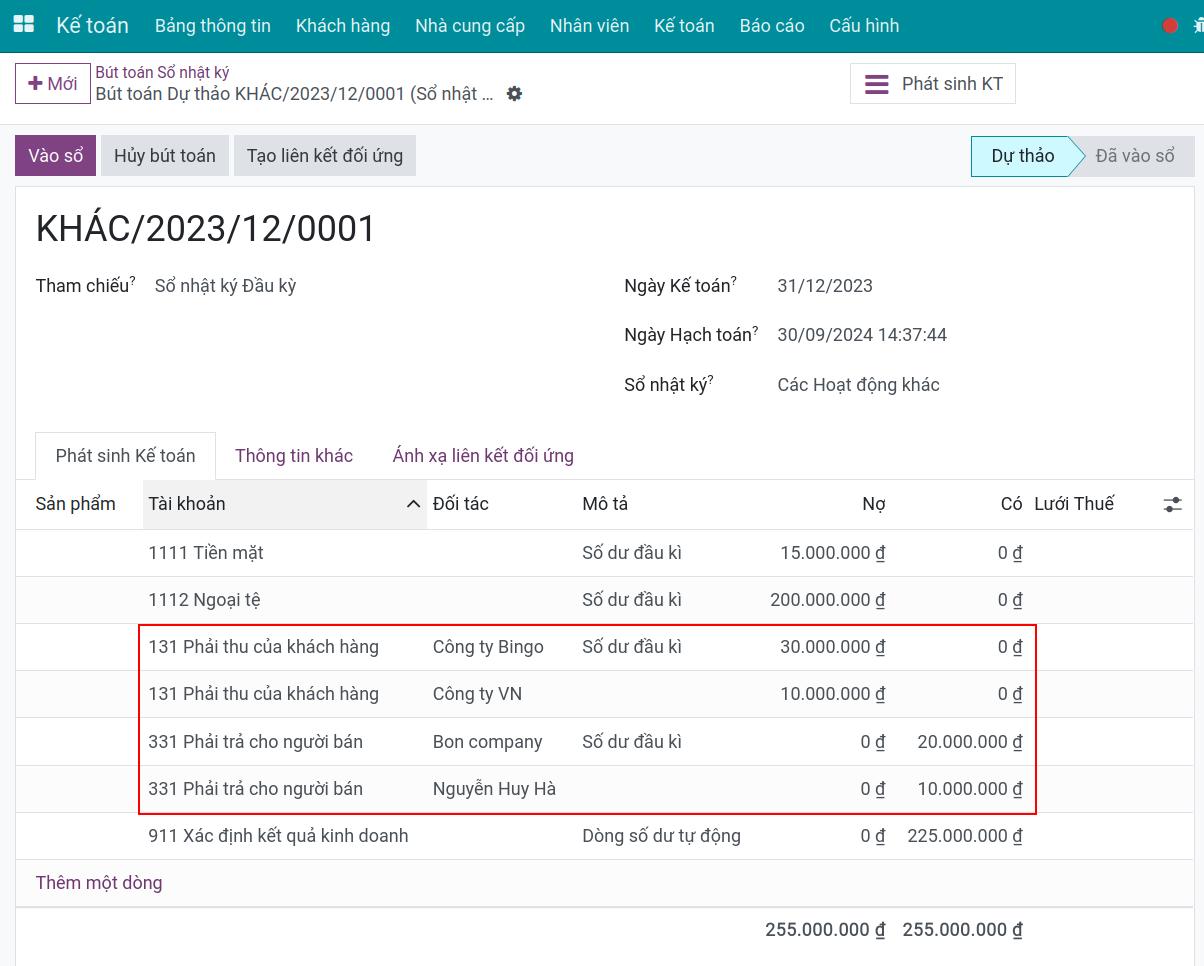Switch to Ánh xạ liên kết đối ứng tab
The width and height of the screenshot is (1204, 966).
(x=483, y=456)
